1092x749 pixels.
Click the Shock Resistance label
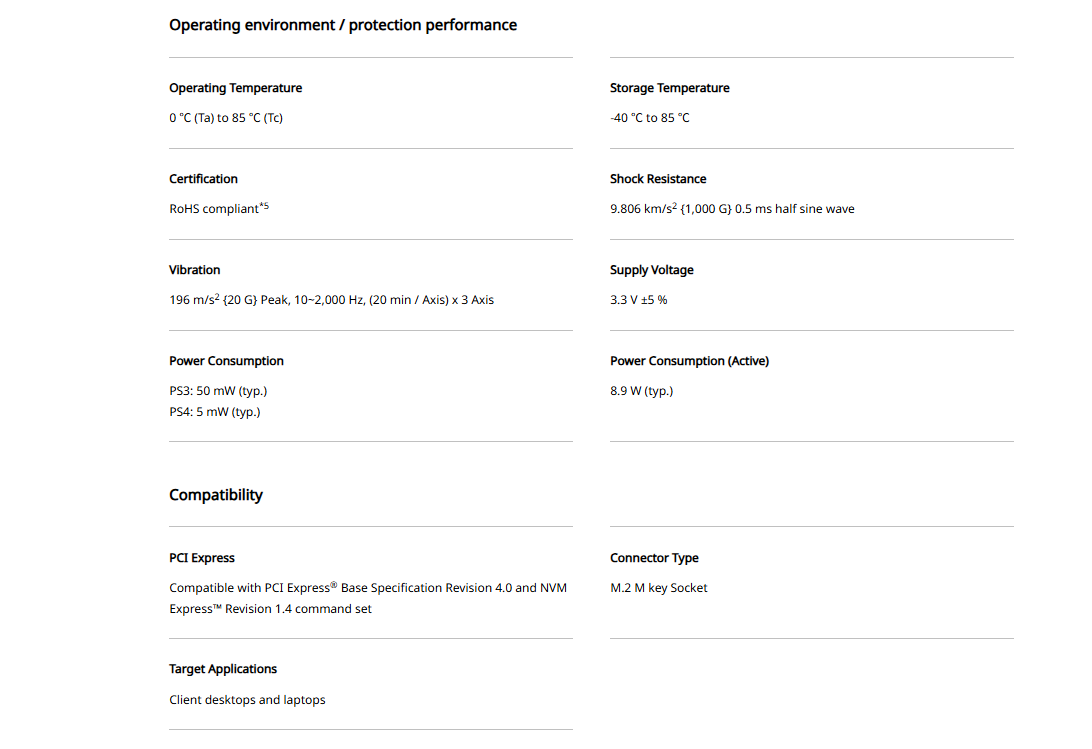click(x=658, y=179)
